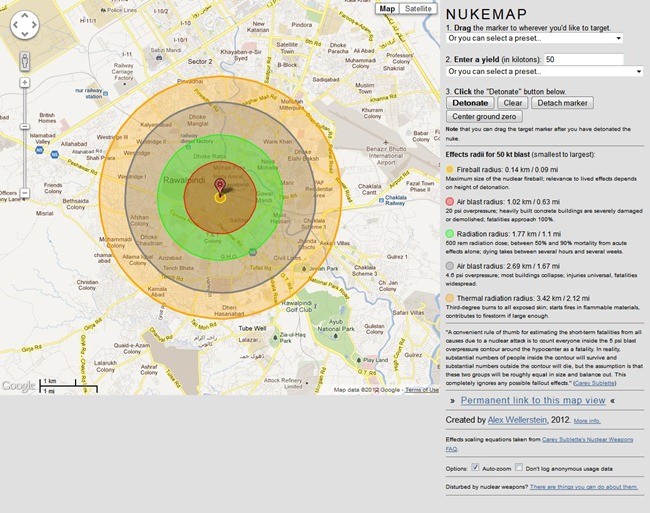Viewport: 650px width, 513px height.
Task: Click the red target marker at ground zero
Action: point(221,186)
